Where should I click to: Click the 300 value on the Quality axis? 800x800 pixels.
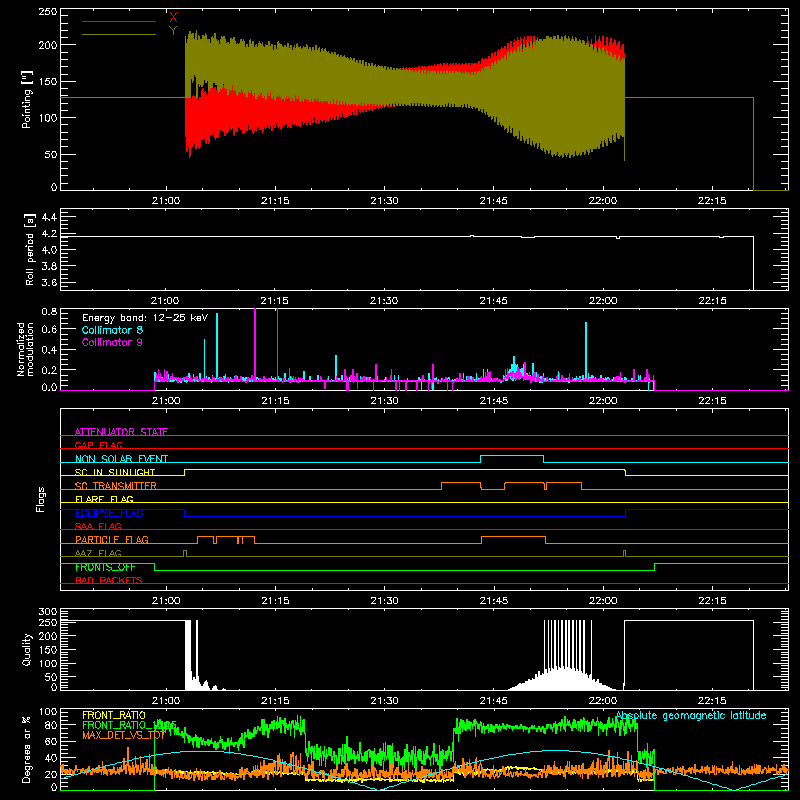point(47,612)
